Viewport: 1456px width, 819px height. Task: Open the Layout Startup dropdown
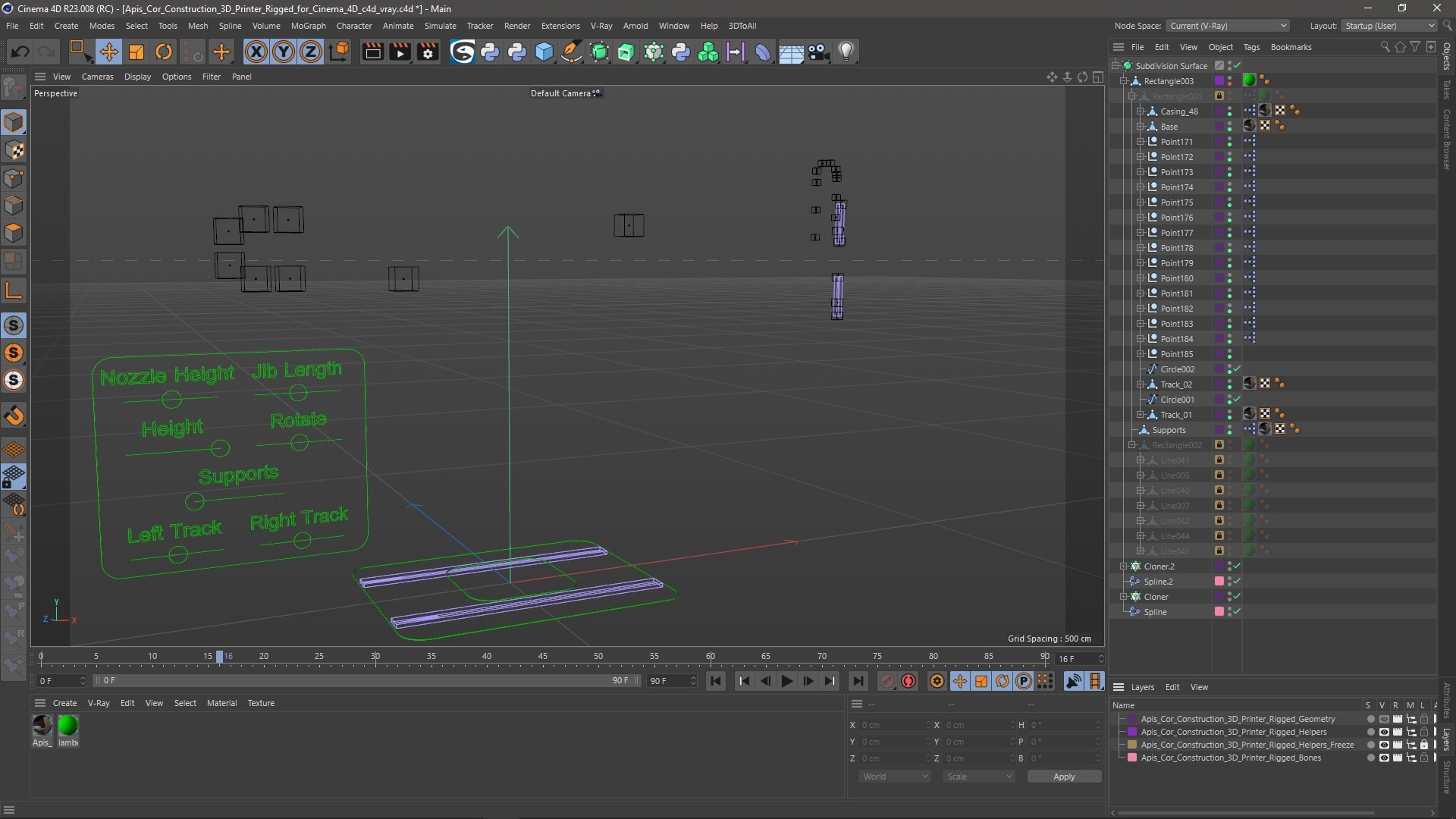click(1389, 26)
